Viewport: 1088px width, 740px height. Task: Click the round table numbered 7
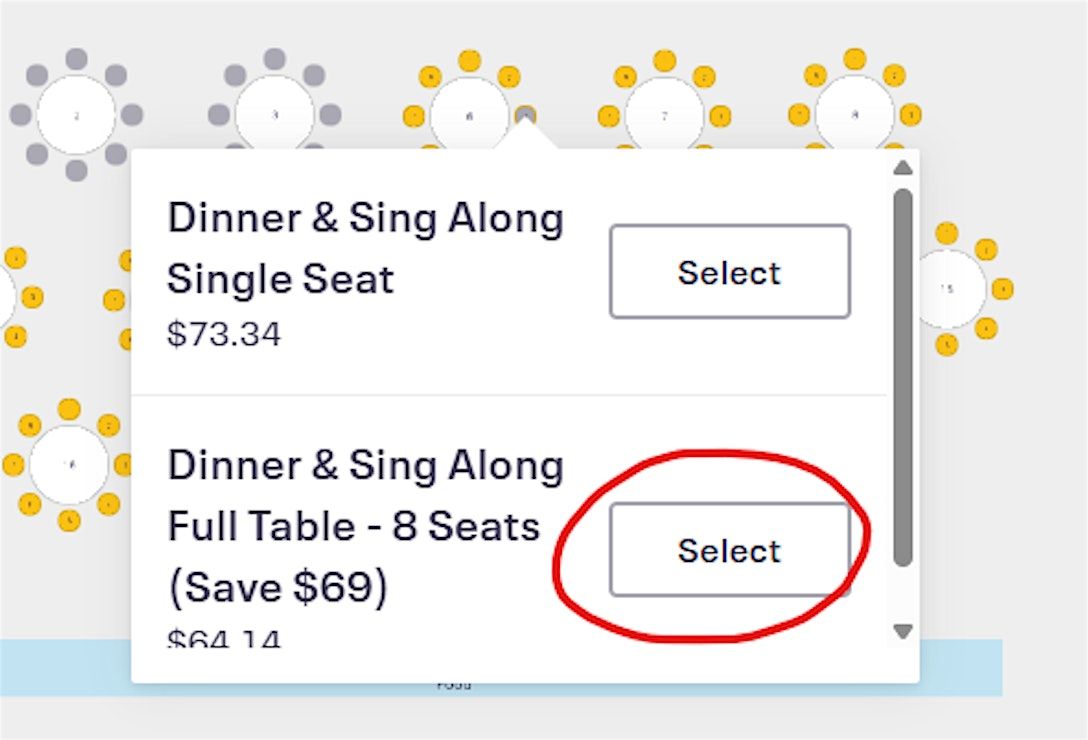click(x=664, y=115)
